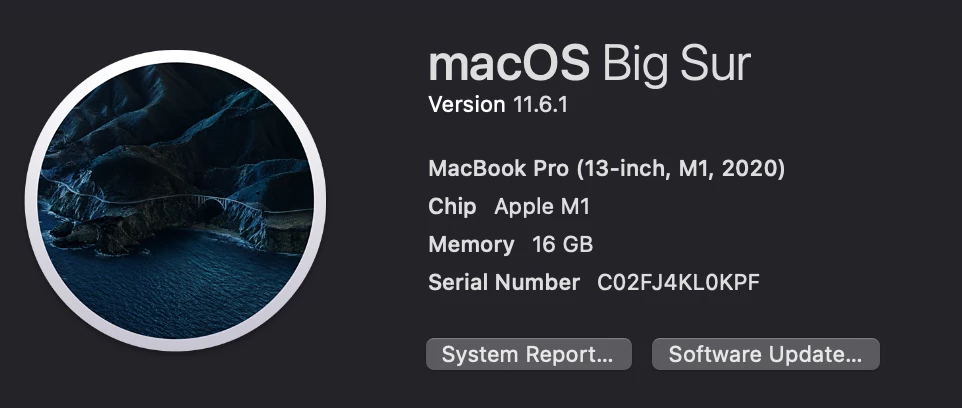Select the Apple M1 chip value

click(x=542, y=207)
